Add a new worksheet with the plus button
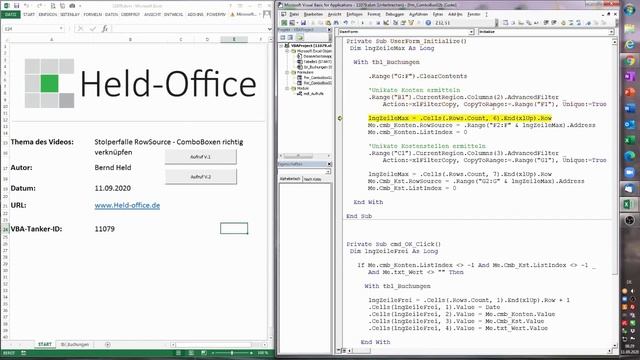 [x=108, y=344]
